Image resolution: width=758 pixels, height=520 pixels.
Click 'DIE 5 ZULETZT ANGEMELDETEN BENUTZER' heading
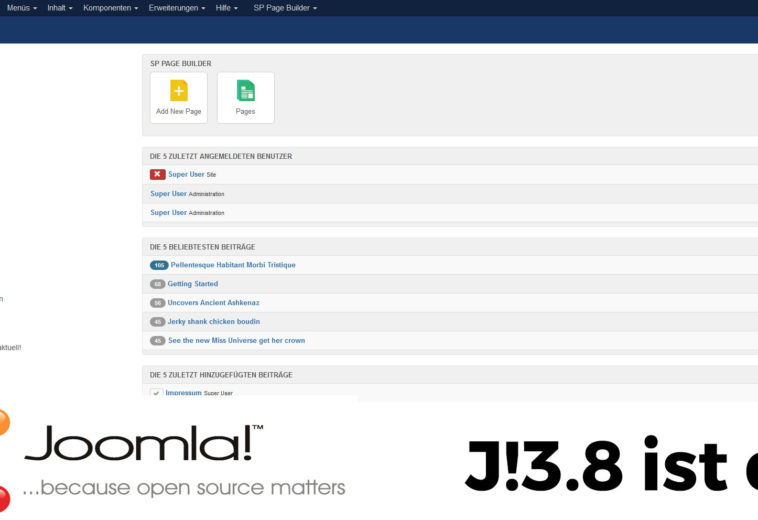[221, 156]
